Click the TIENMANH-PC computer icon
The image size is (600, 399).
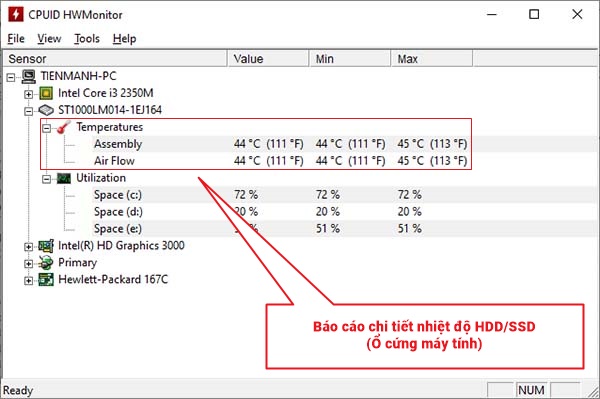point(29,76)
